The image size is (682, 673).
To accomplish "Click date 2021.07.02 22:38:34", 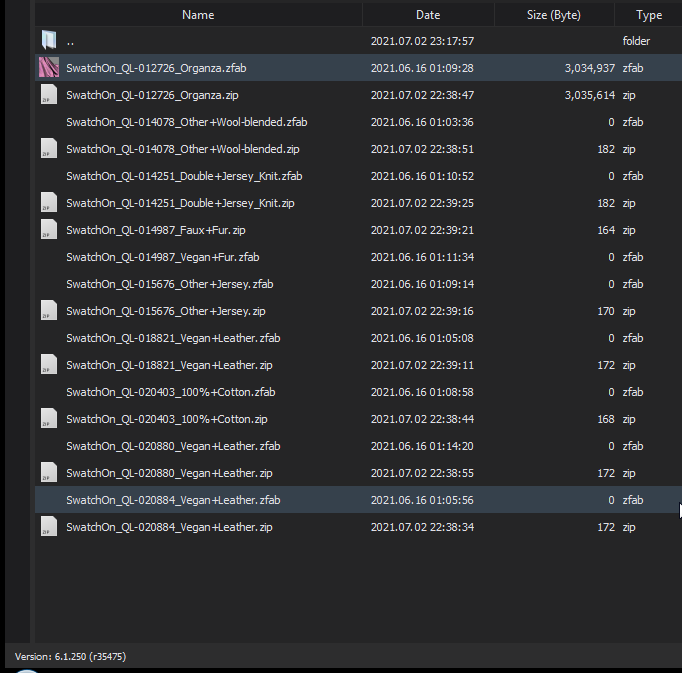I will (422, 527).
